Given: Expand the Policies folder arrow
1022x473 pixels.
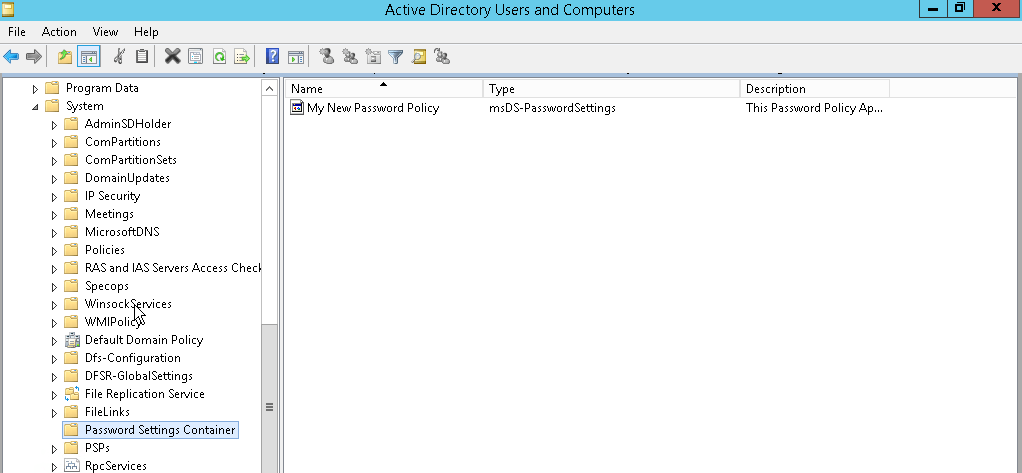Looking at the screenshot, I should click(55, 251).
